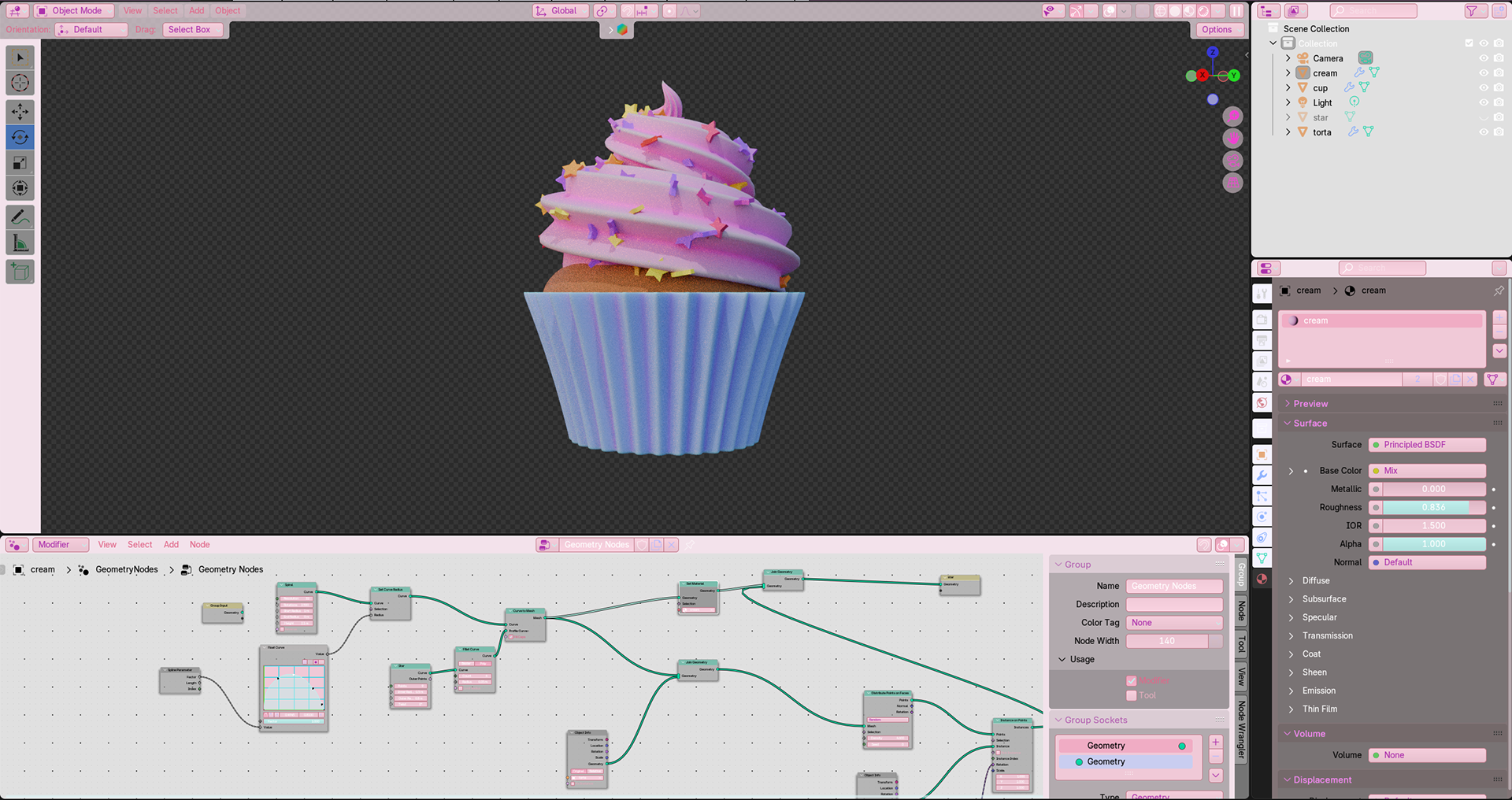The width and height of the screenshot is (1512, 800).
Task: Hide the cream object in viewport
Action: pos(1484,73)
